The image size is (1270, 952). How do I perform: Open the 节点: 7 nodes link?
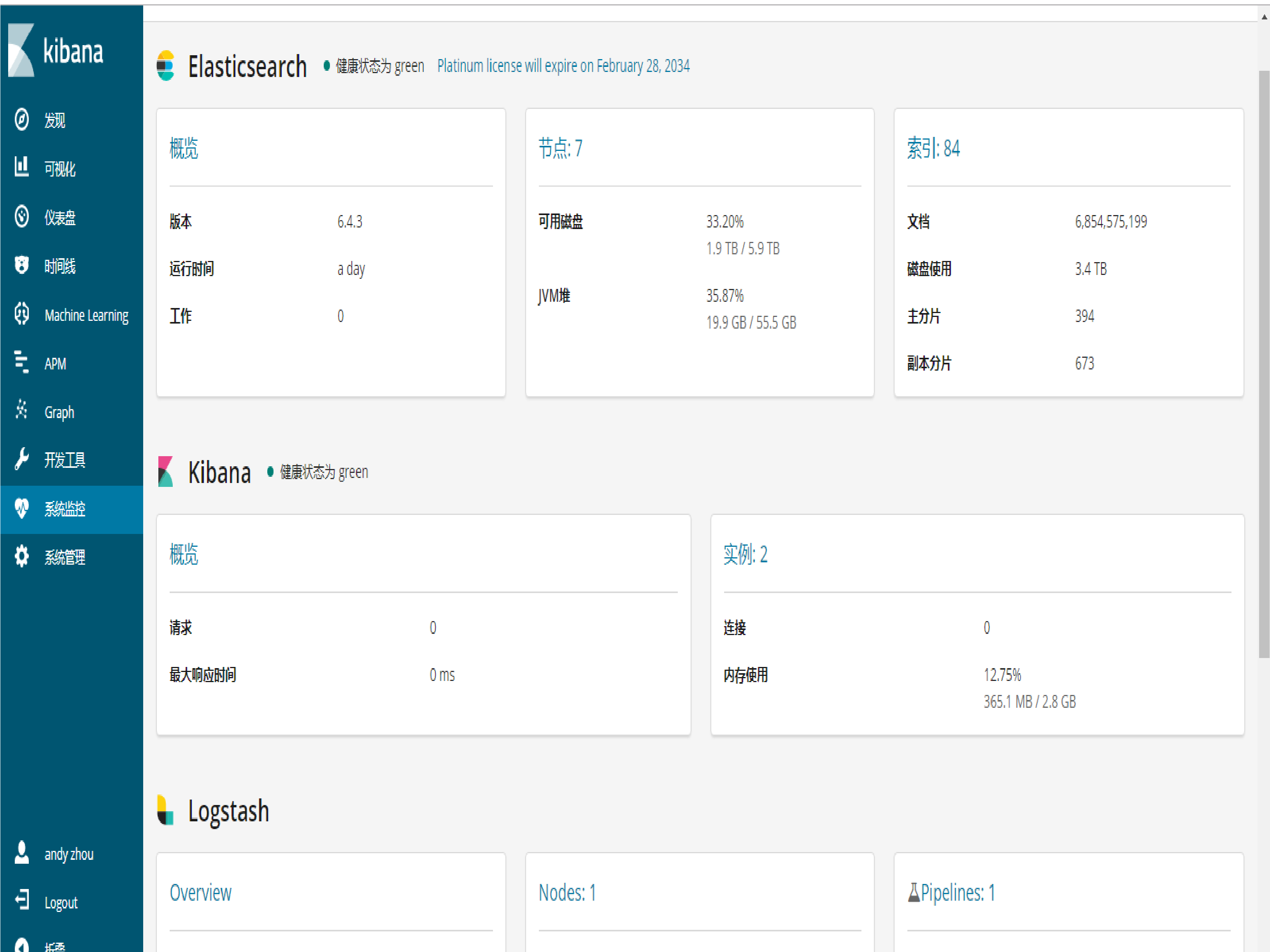560,148
